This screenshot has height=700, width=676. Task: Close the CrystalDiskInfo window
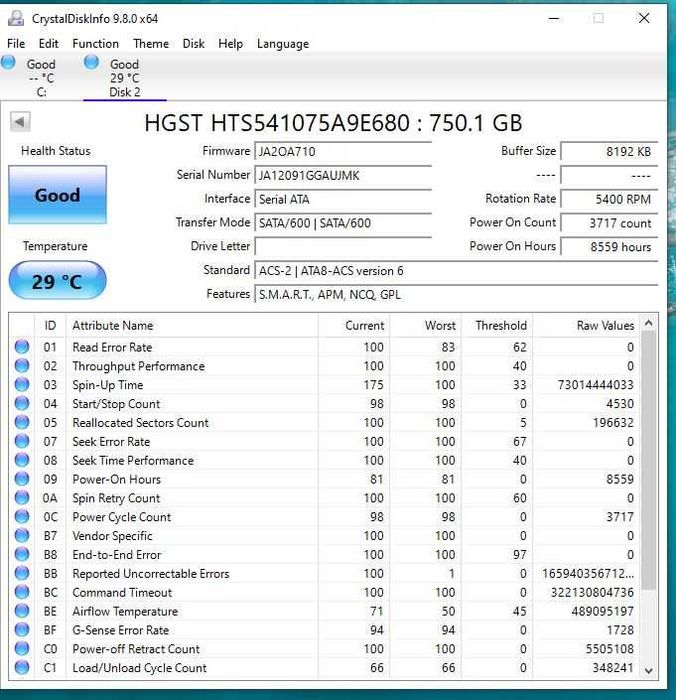tap(644, 18)
